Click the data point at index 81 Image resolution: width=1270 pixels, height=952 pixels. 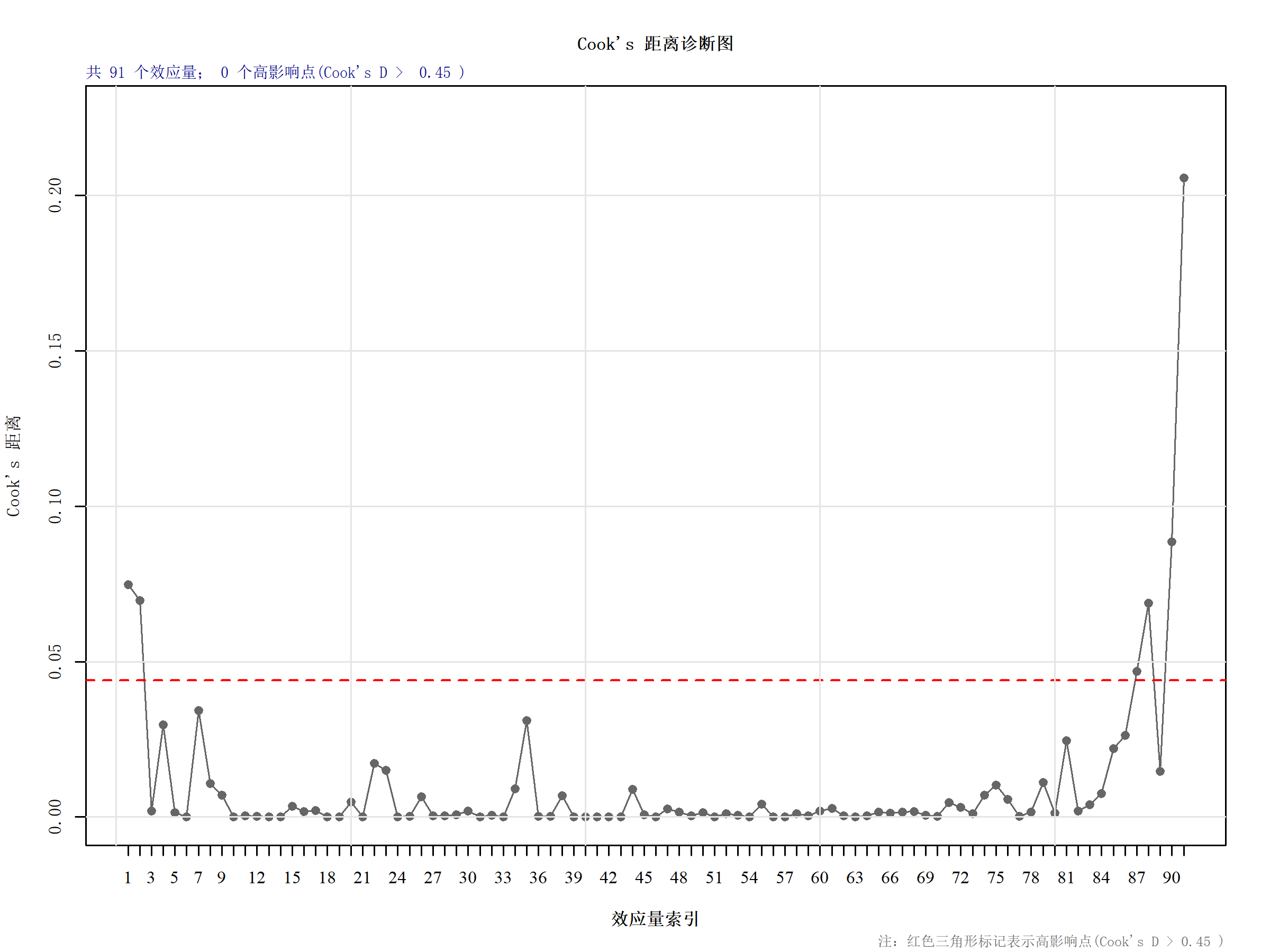click(1066, 741)
